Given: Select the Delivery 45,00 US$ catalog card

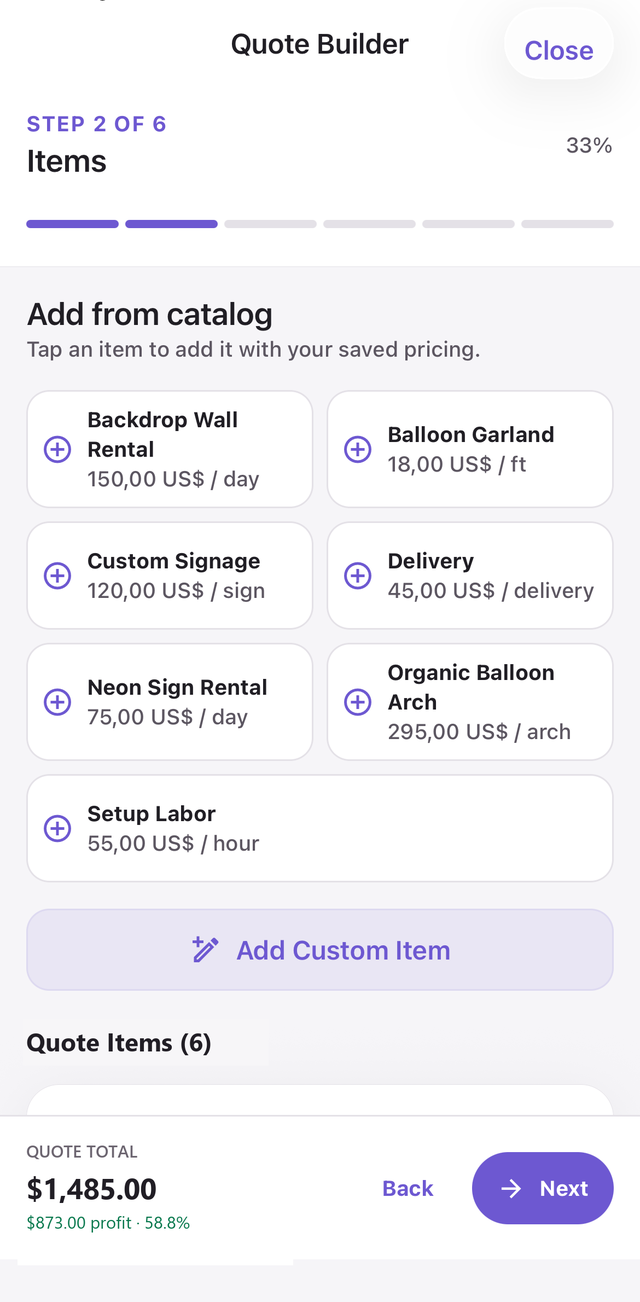Looking at the screenshot, I should (470, 575).
